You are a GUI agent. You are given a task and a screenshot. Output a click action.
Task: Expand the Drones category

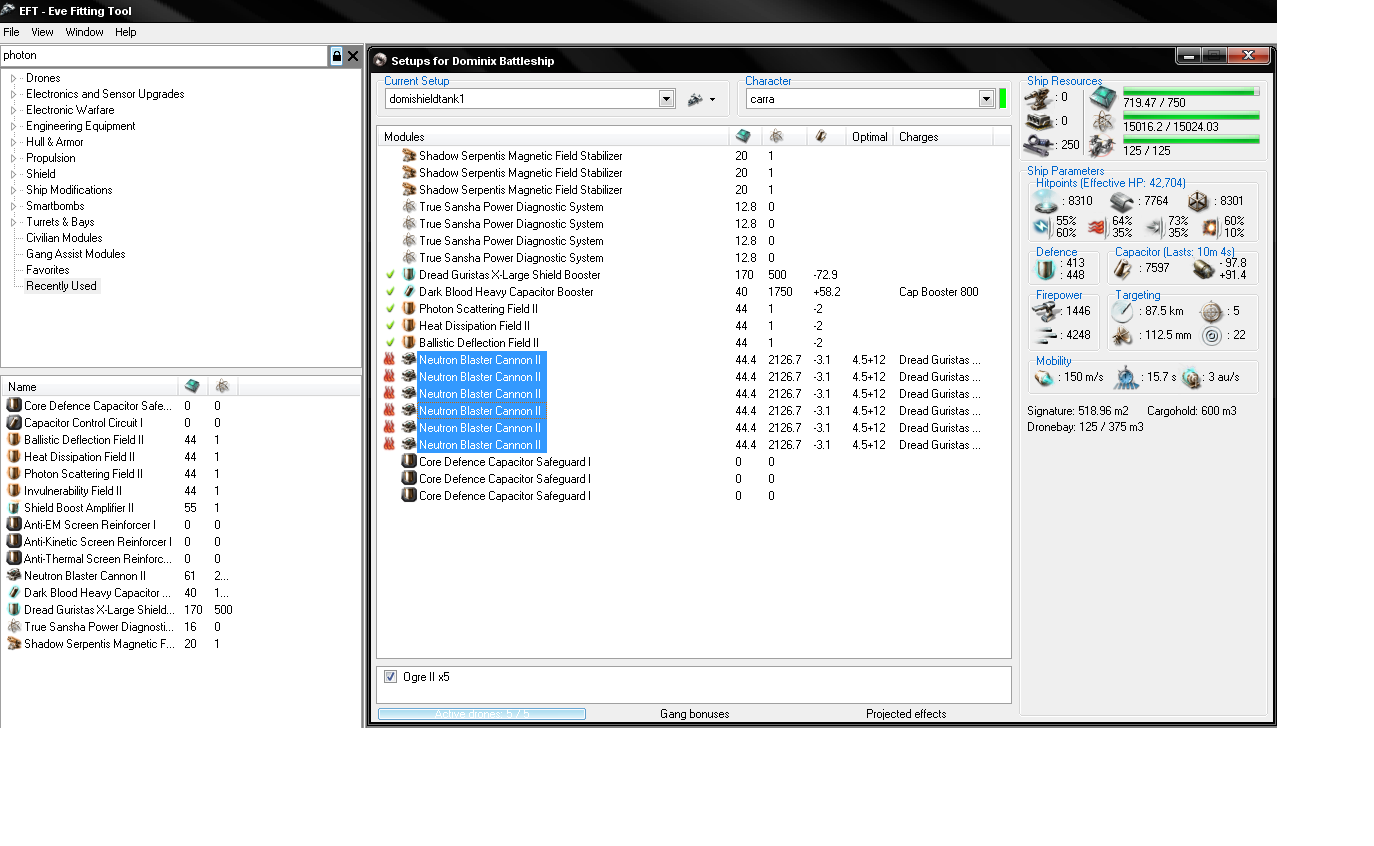(x=14, y=78)
